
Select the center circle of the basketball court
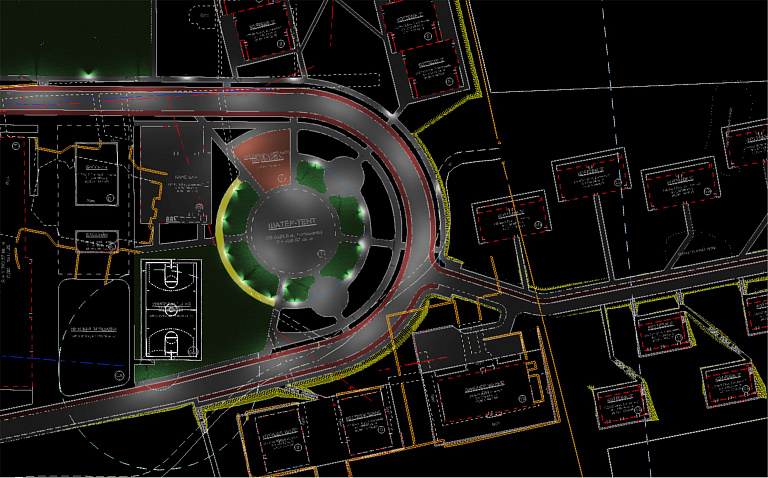coord(168,311)
